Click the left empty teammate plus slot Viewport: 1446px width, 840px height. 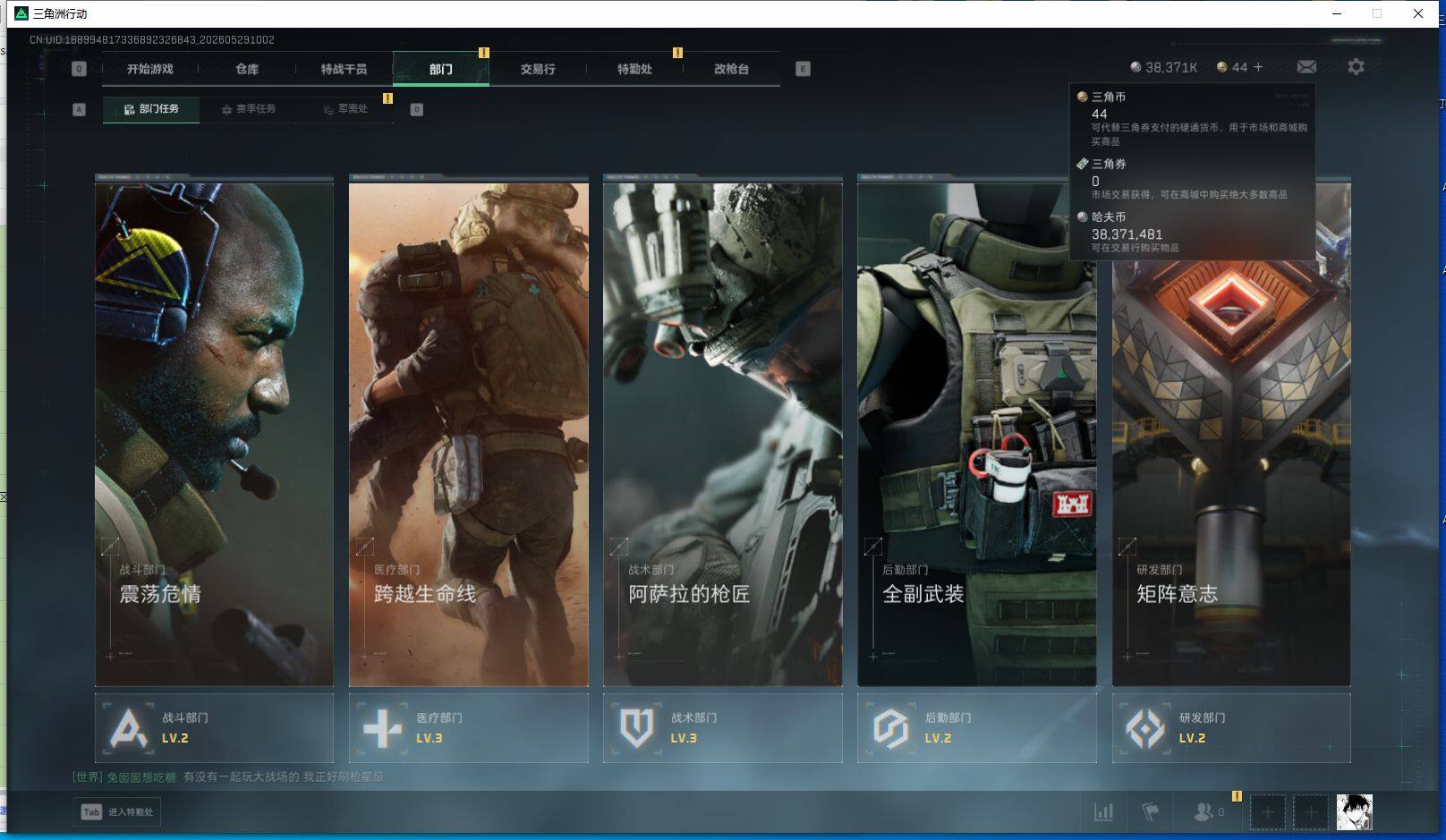pos(1267,812)
